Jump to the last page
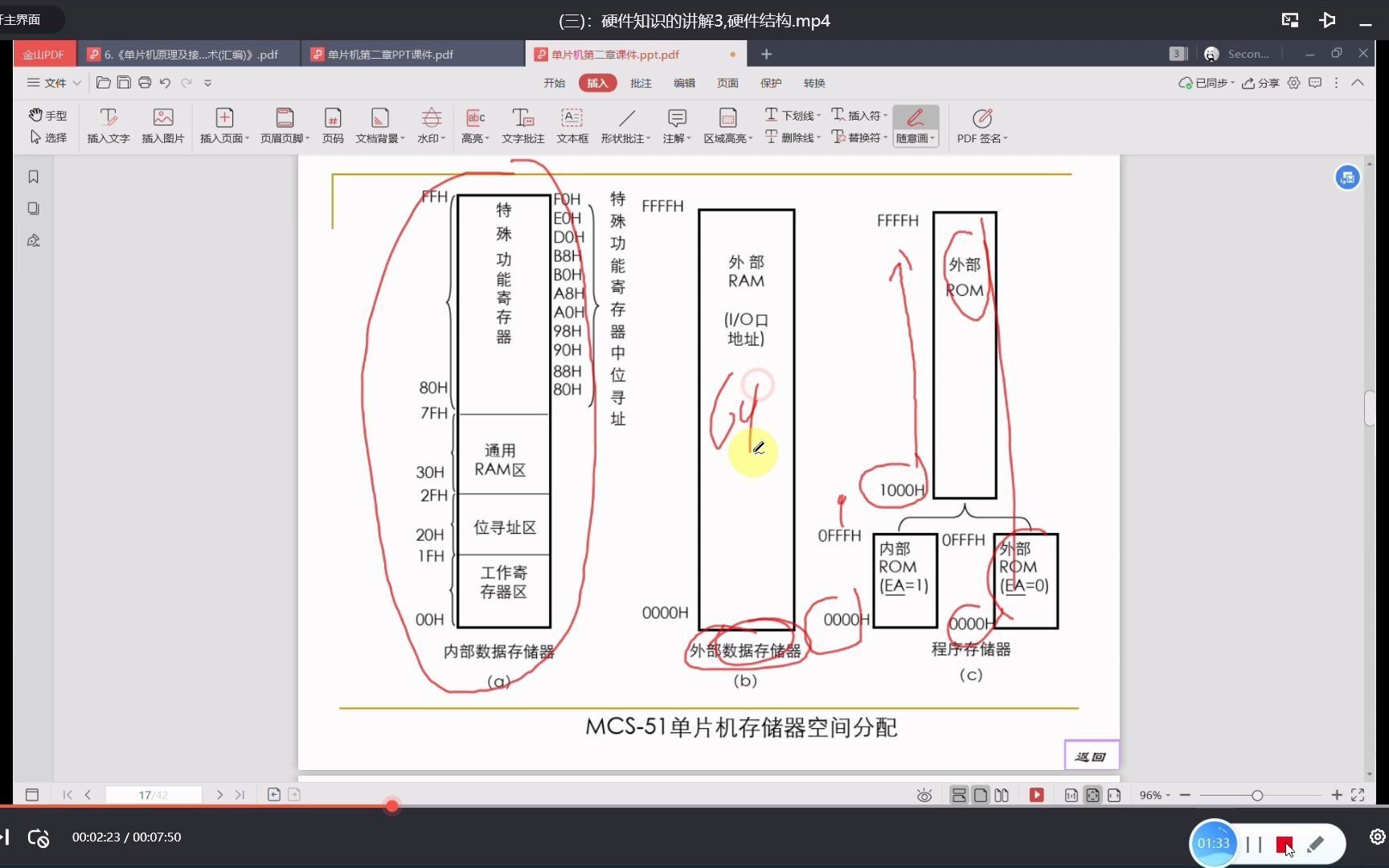Image resolution: width=1389 pixels, height=868 pixels. click(240, 795)
